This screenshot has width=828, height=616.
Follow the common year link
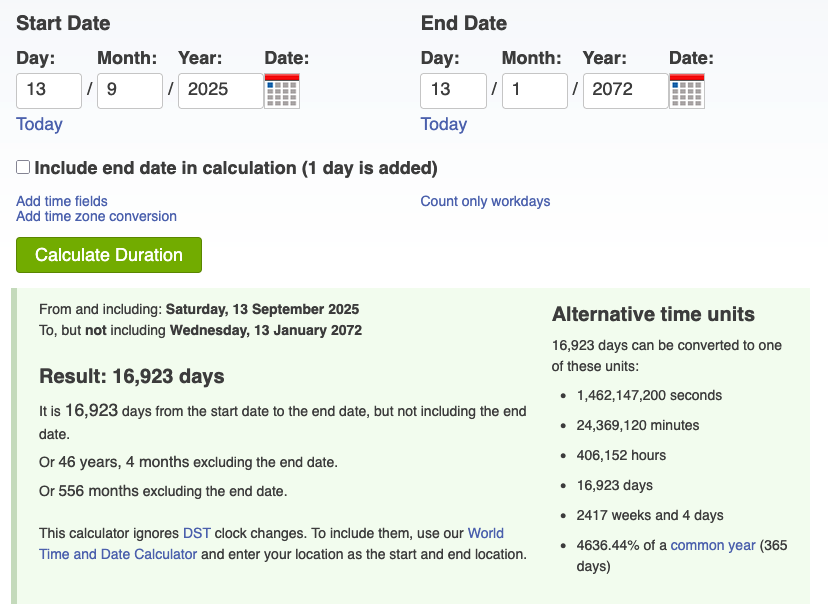pos(713,545)
